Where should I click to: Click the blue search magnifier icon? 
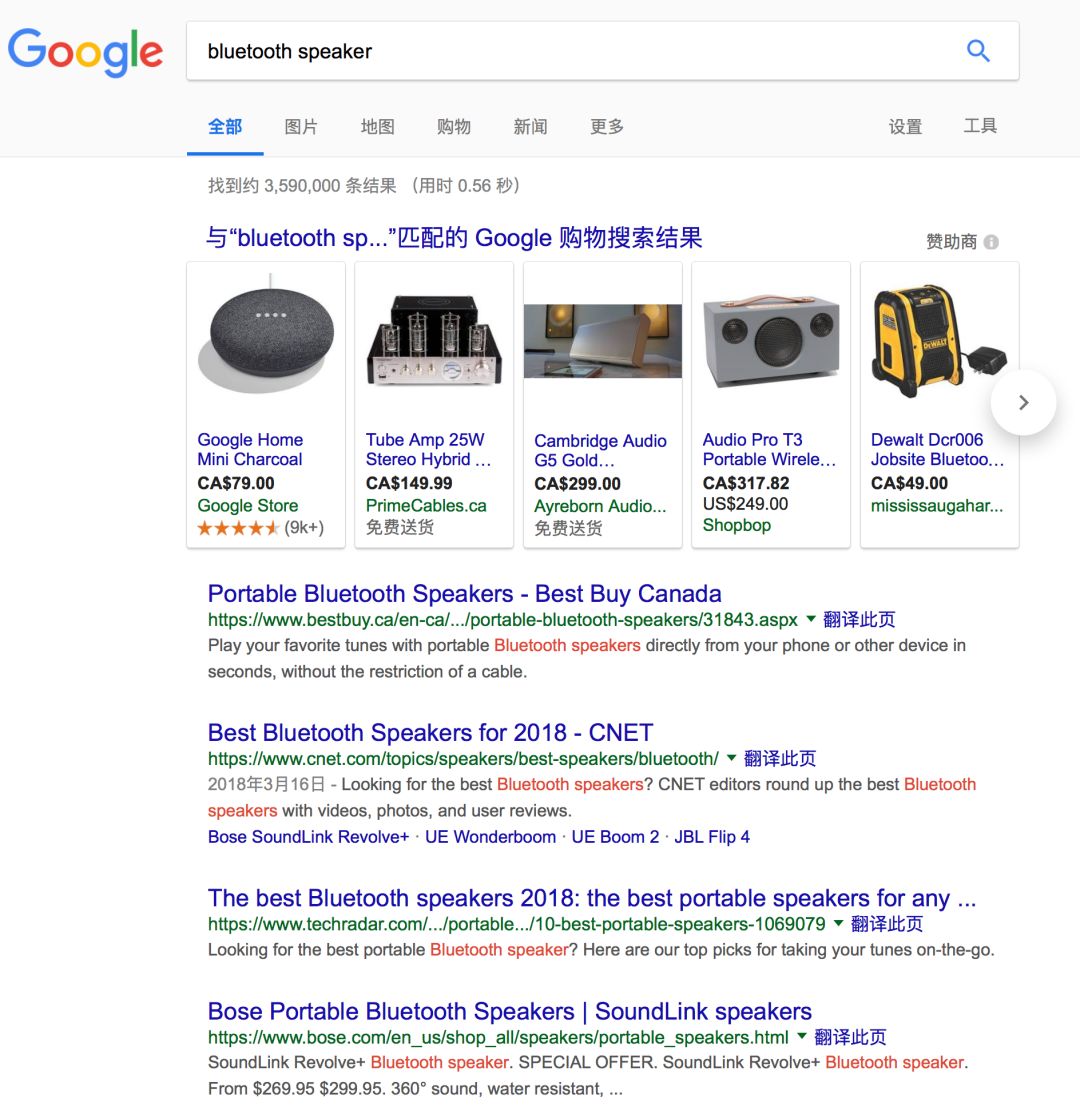coord(978,51)
